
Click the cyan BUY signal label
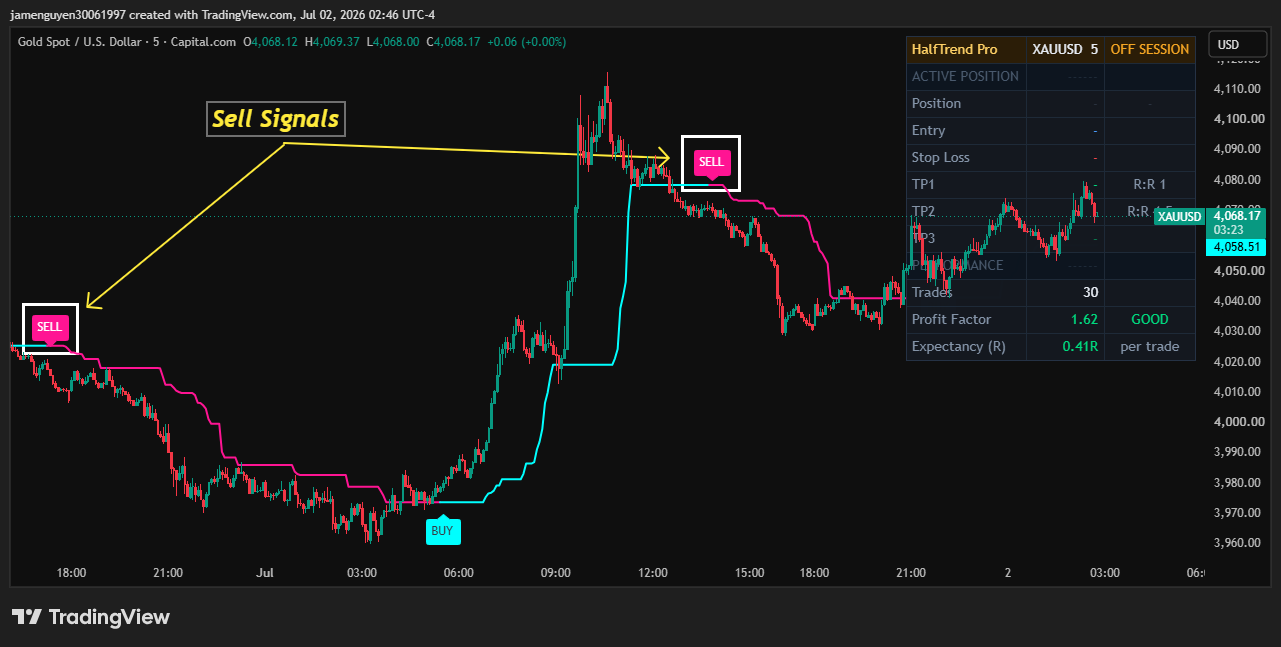(442, 530)
